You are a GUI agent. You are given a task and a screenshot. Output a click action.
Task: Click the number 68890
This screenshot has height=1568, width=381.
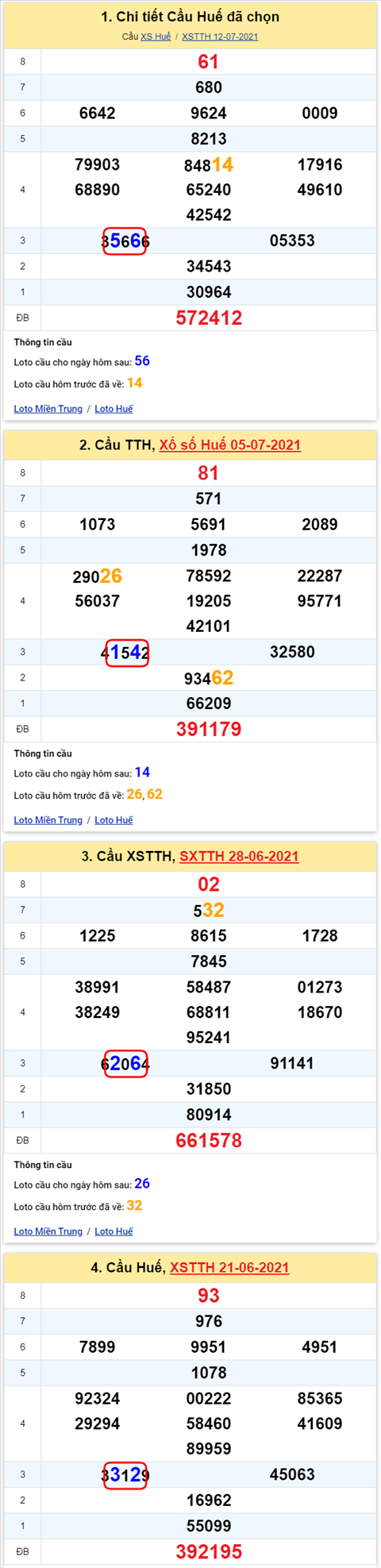98,190
